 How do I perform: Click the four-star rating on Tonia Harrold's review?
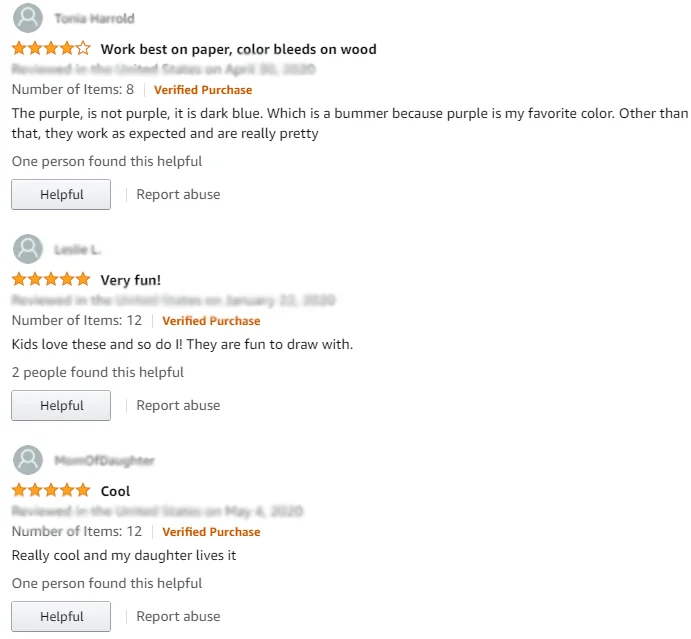coord(51,49)
